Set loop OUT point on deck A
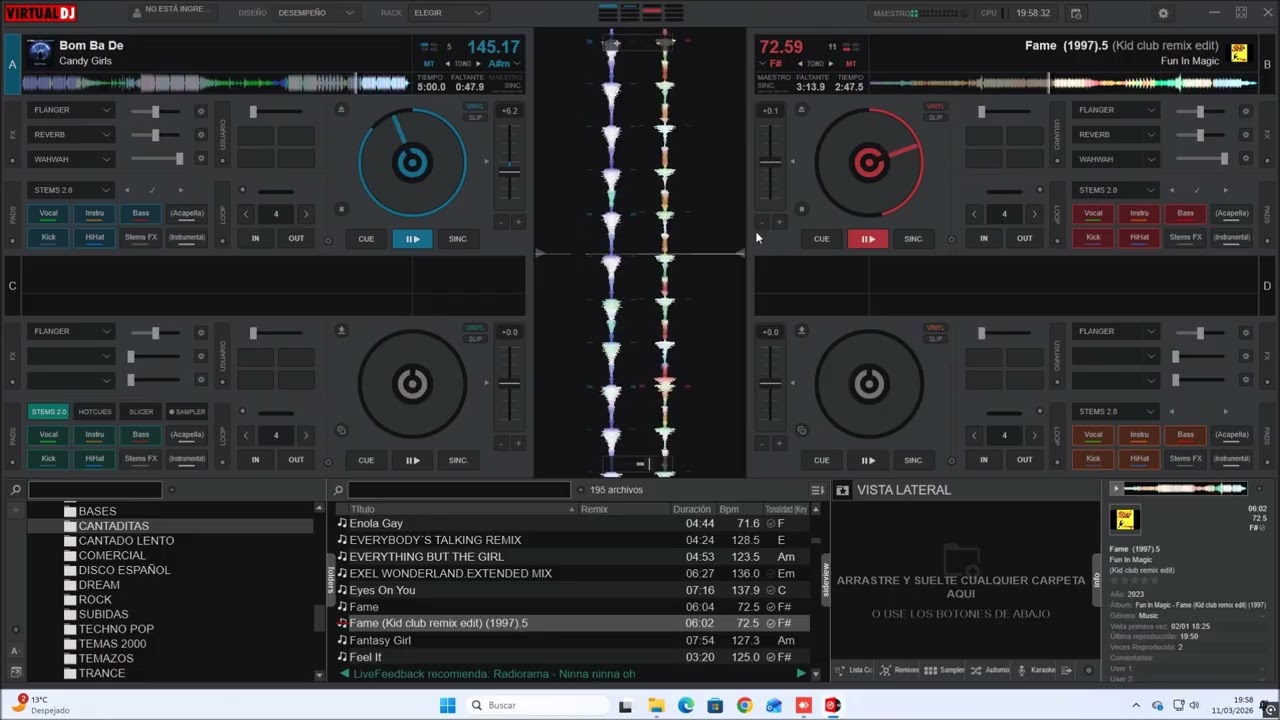This screenshot has width=1280, height=720. [296, 239]
